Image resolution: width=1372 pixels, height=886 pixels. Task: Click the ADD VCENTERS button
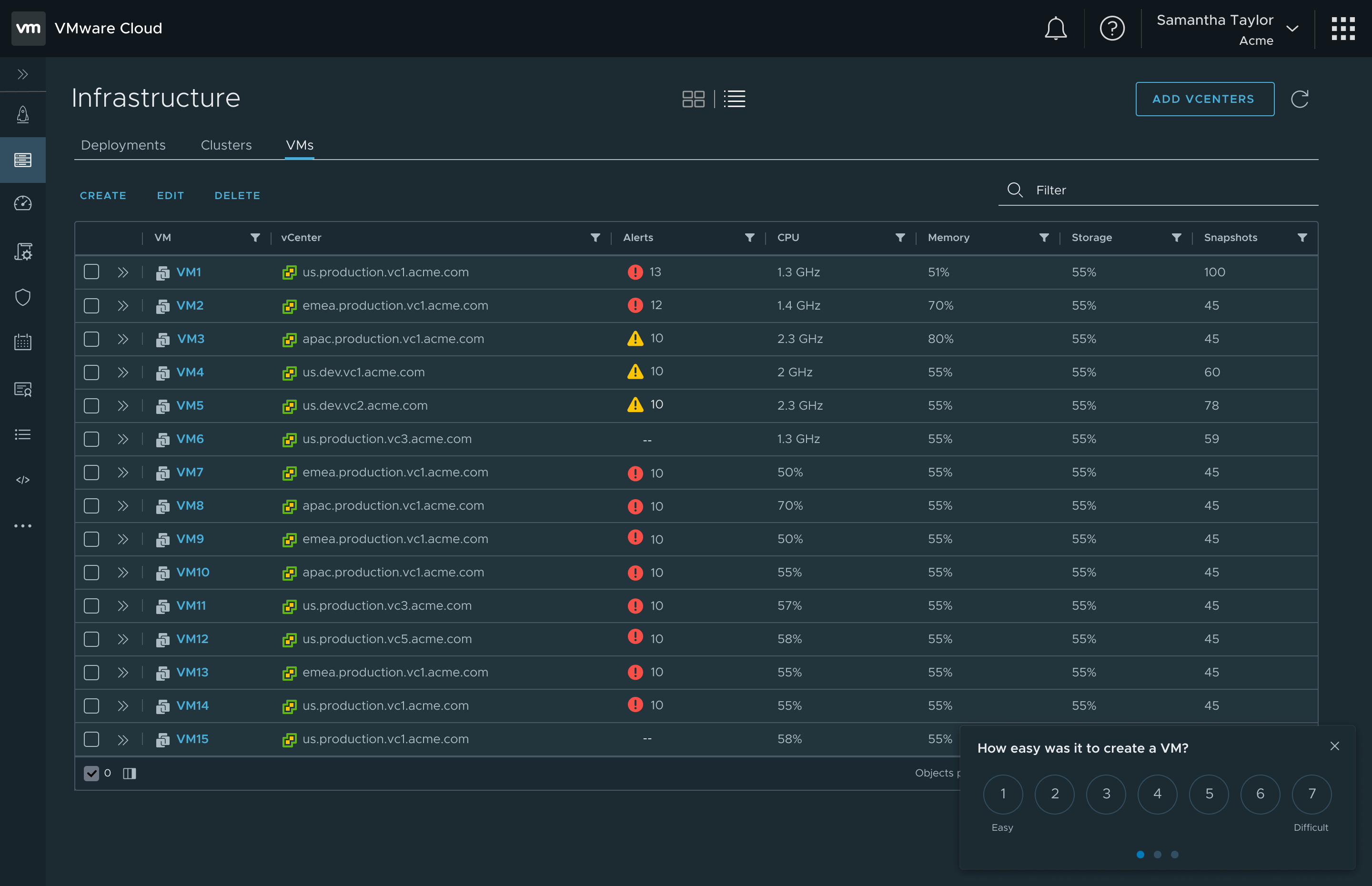coord(1205,99)
